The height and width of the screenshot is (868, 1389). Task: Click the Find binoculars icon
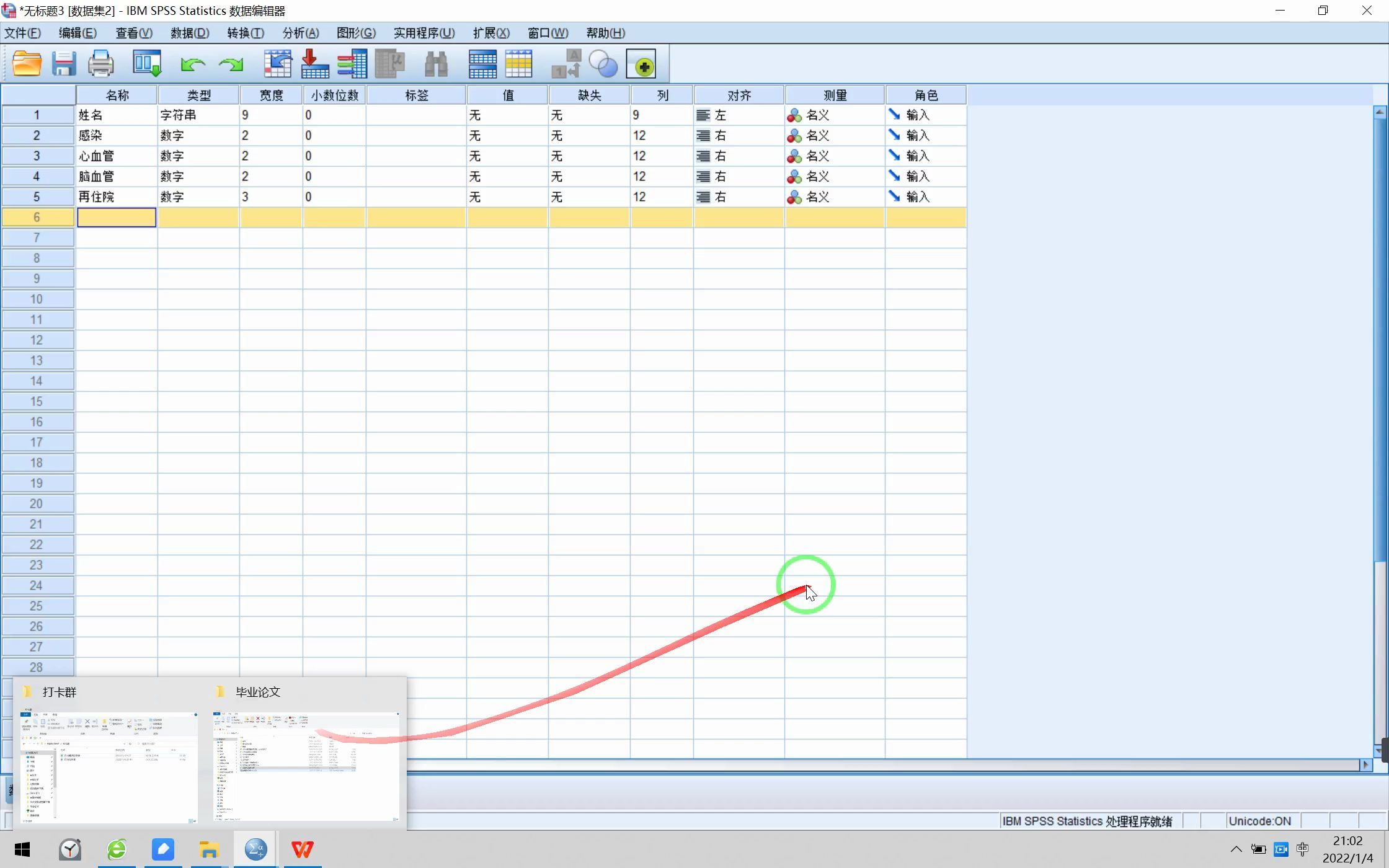(436, 64)
